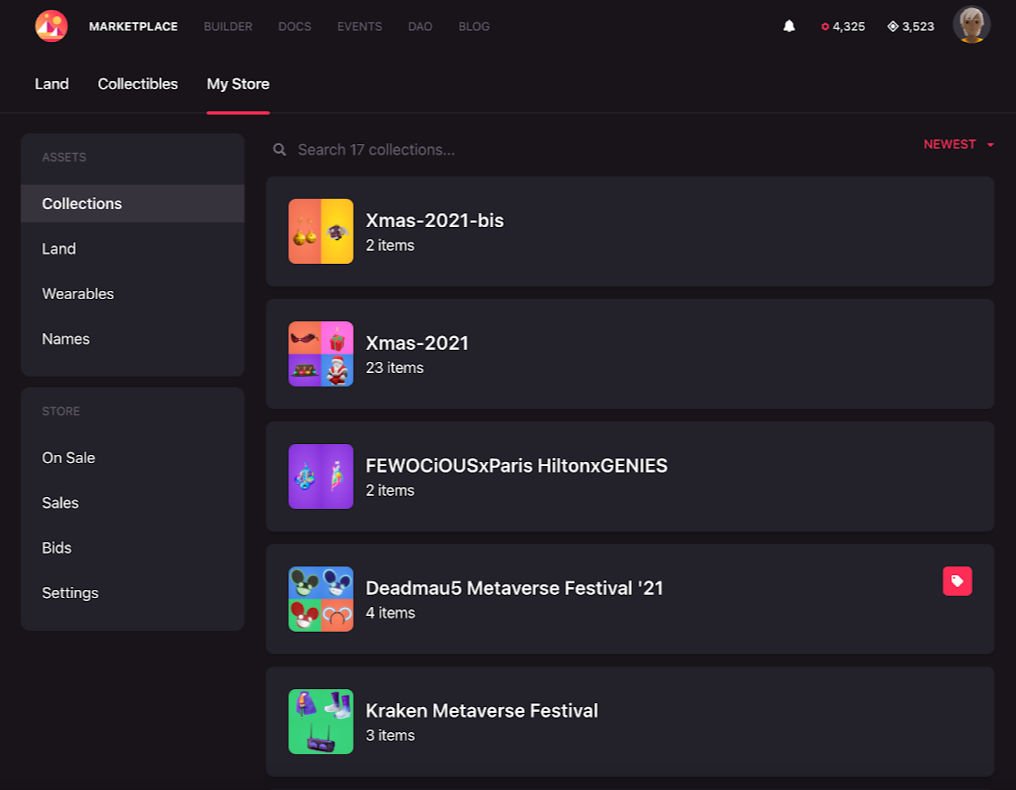Switch to the Land tab

point(52,84)
